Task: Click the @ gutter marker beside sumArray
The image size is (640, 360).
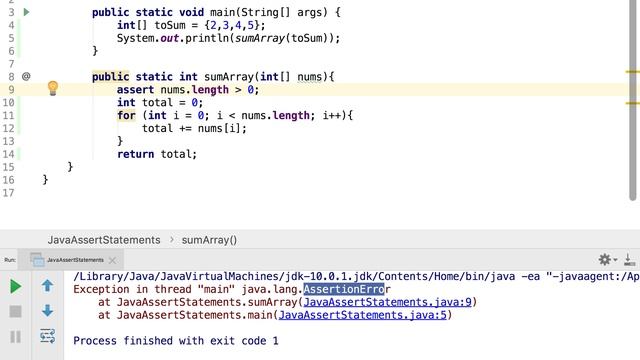Action: tap(26, 76)
